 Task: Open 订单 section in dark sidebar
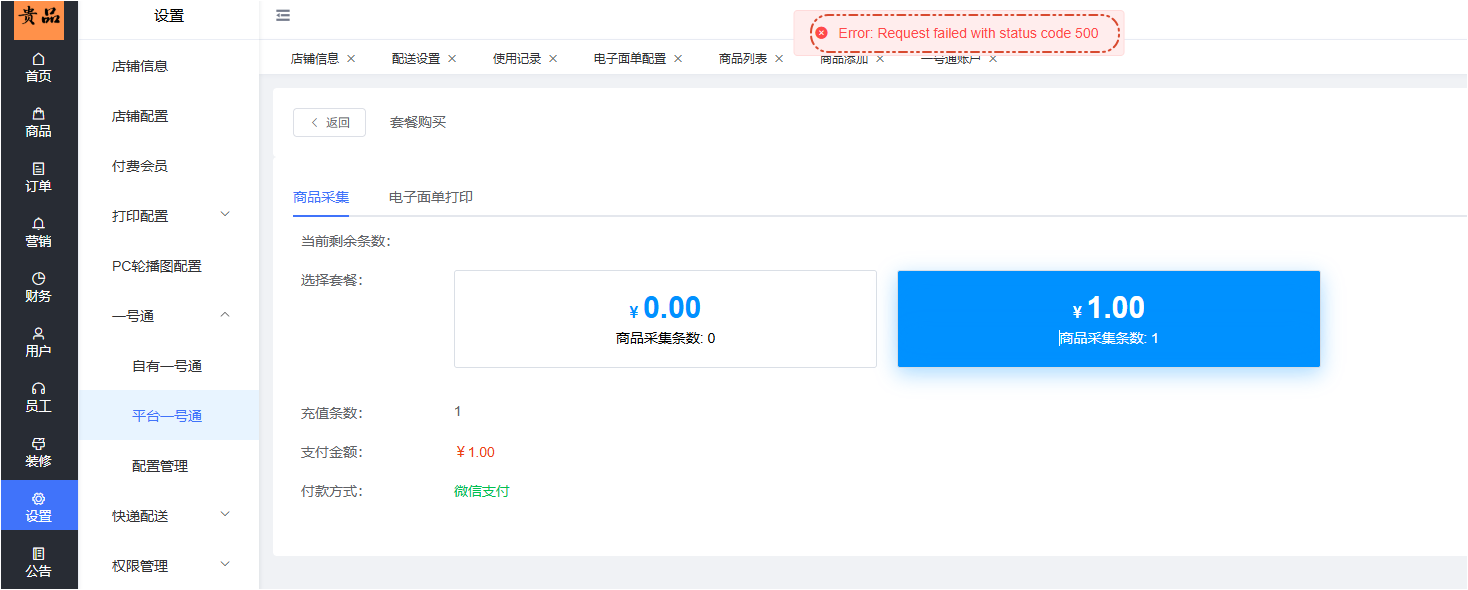click(x=39, y=177)
